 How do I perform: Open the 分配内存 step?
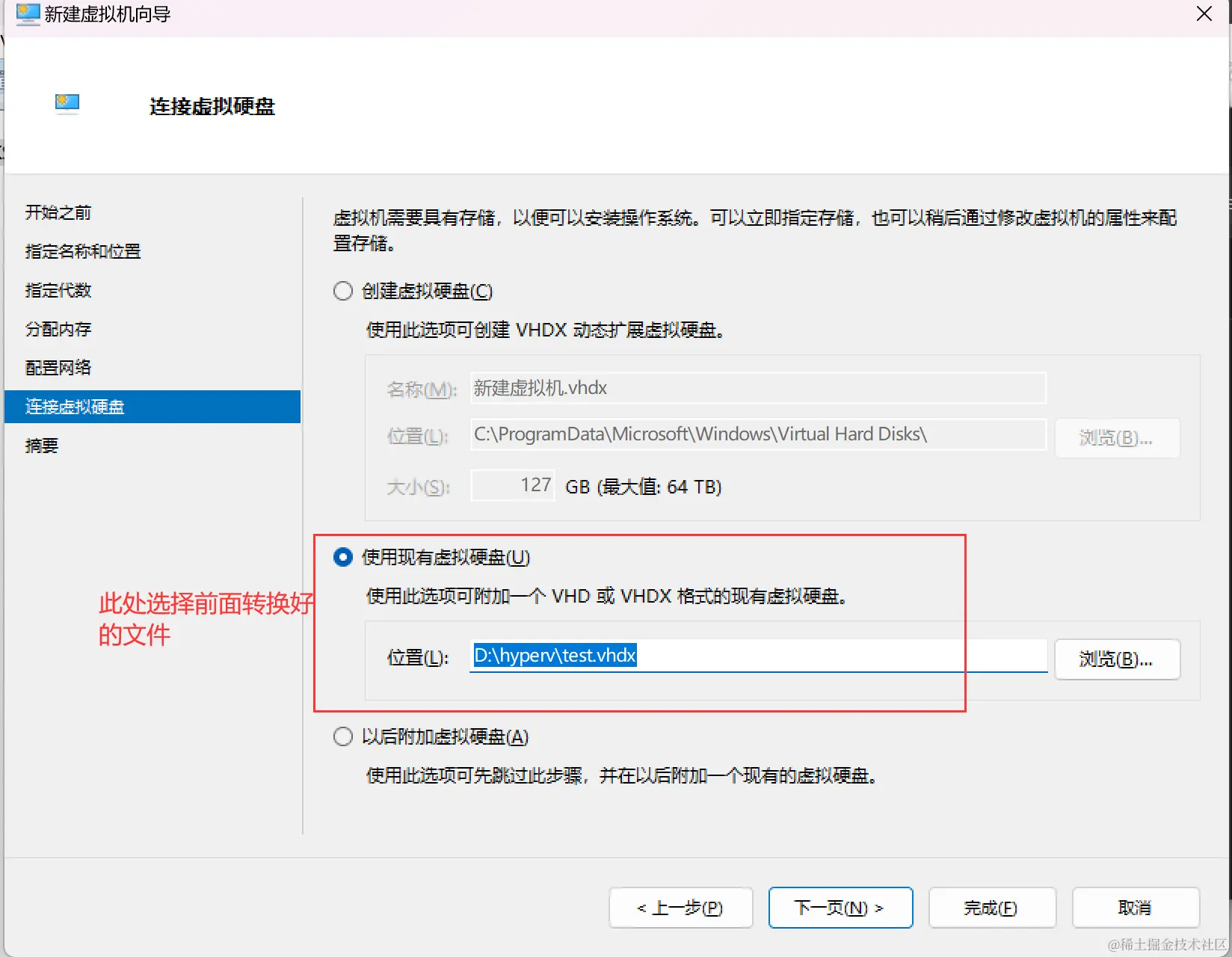click(58, 329)
